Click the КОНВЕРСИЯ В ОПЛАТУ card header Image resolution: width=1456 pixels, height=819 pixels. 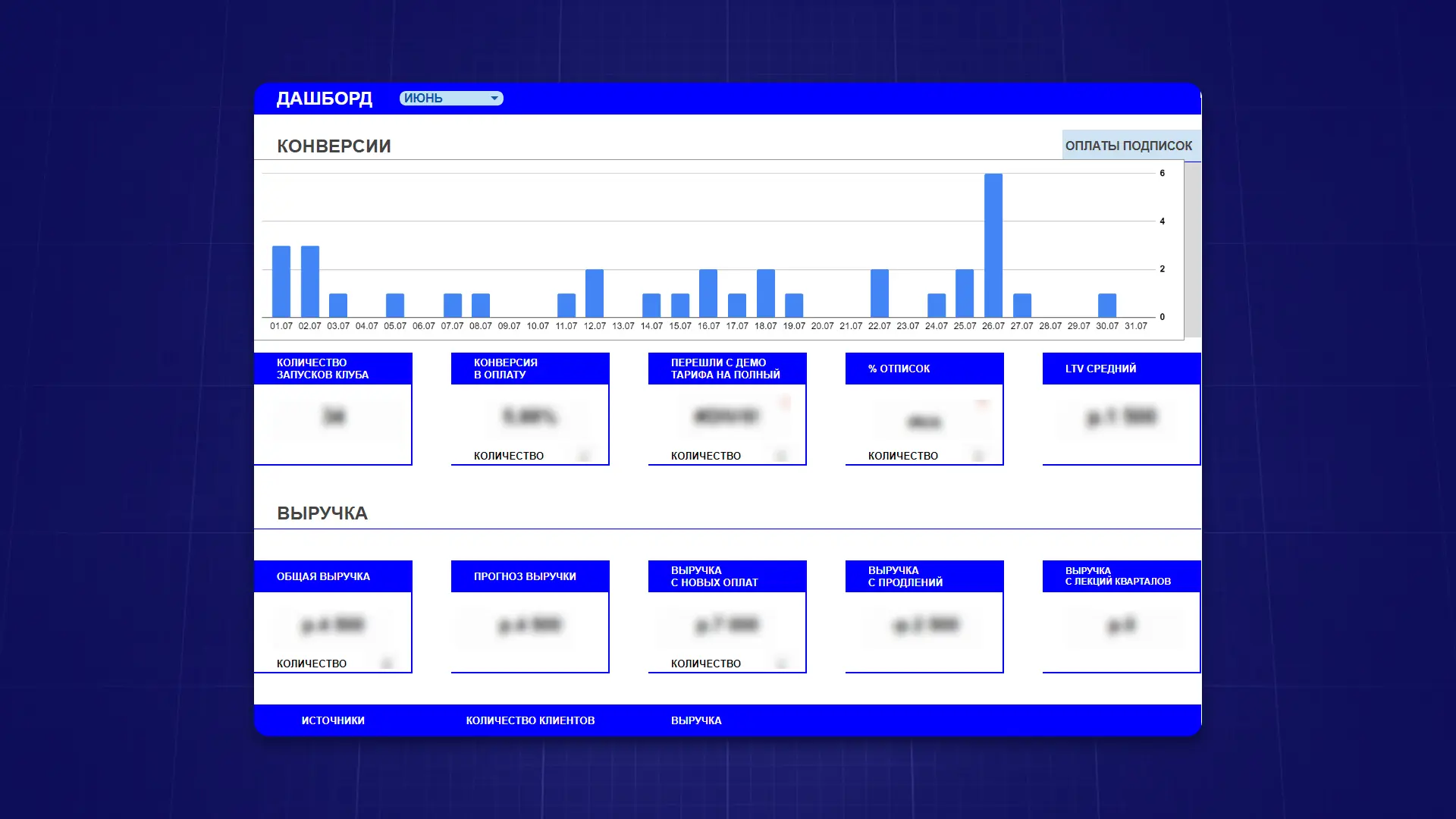point(530,369)
